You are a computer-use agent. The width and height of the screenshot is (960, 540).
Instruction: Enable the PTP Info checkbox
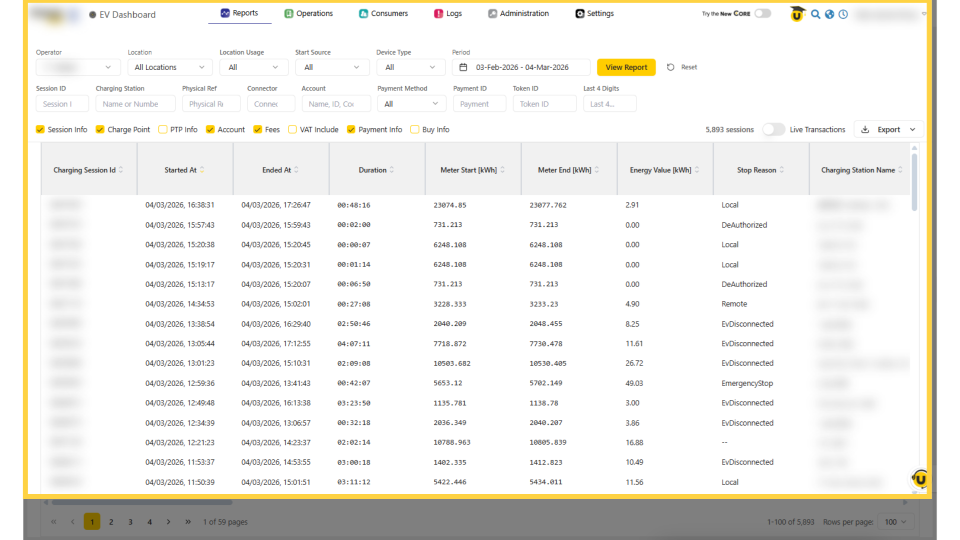163,130
